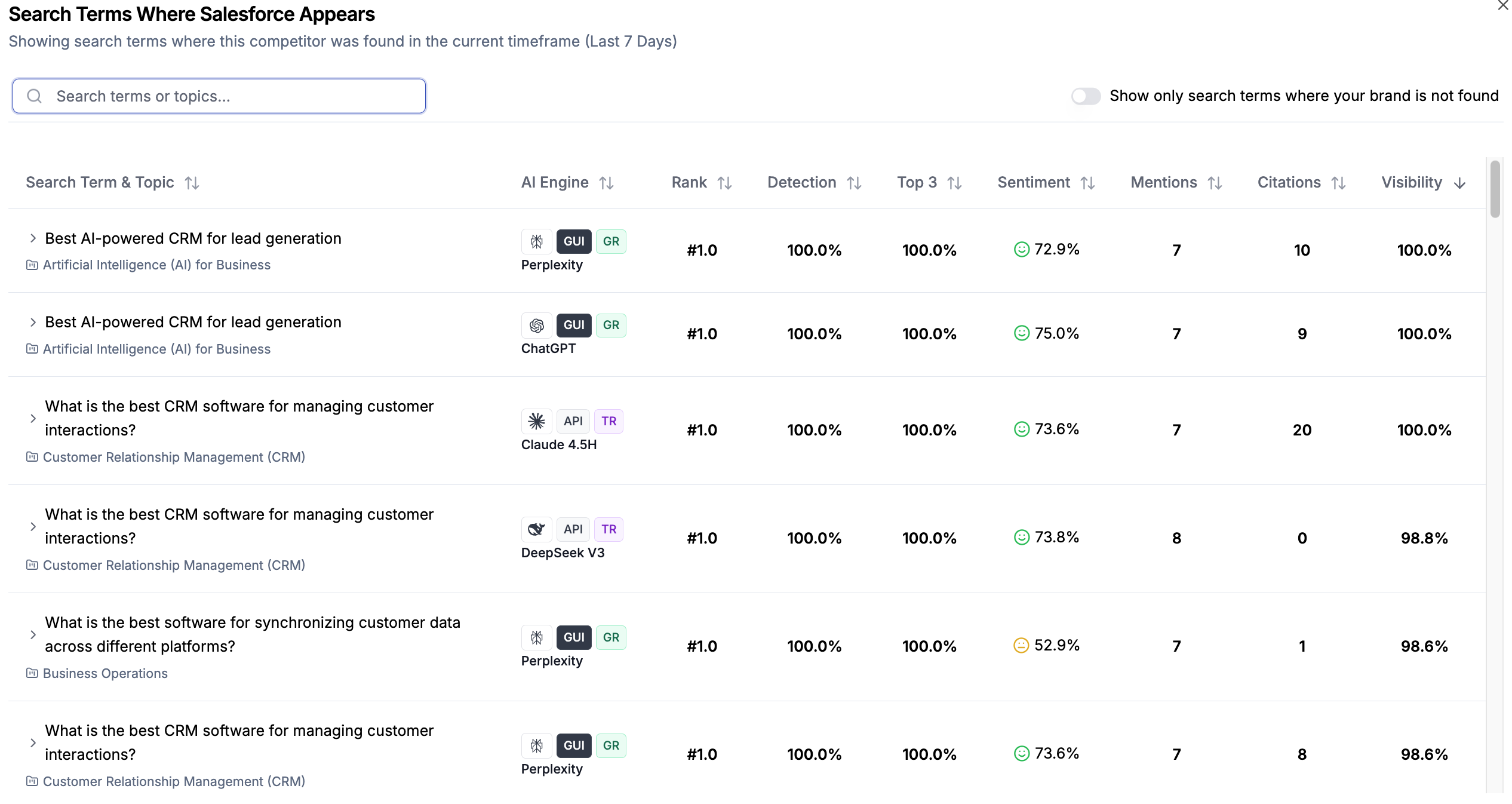Viewport: 1512px width, 804px height.
Task: Focus the Search terms or topics field
Action: pyautogui.click(x=219, y=96)
